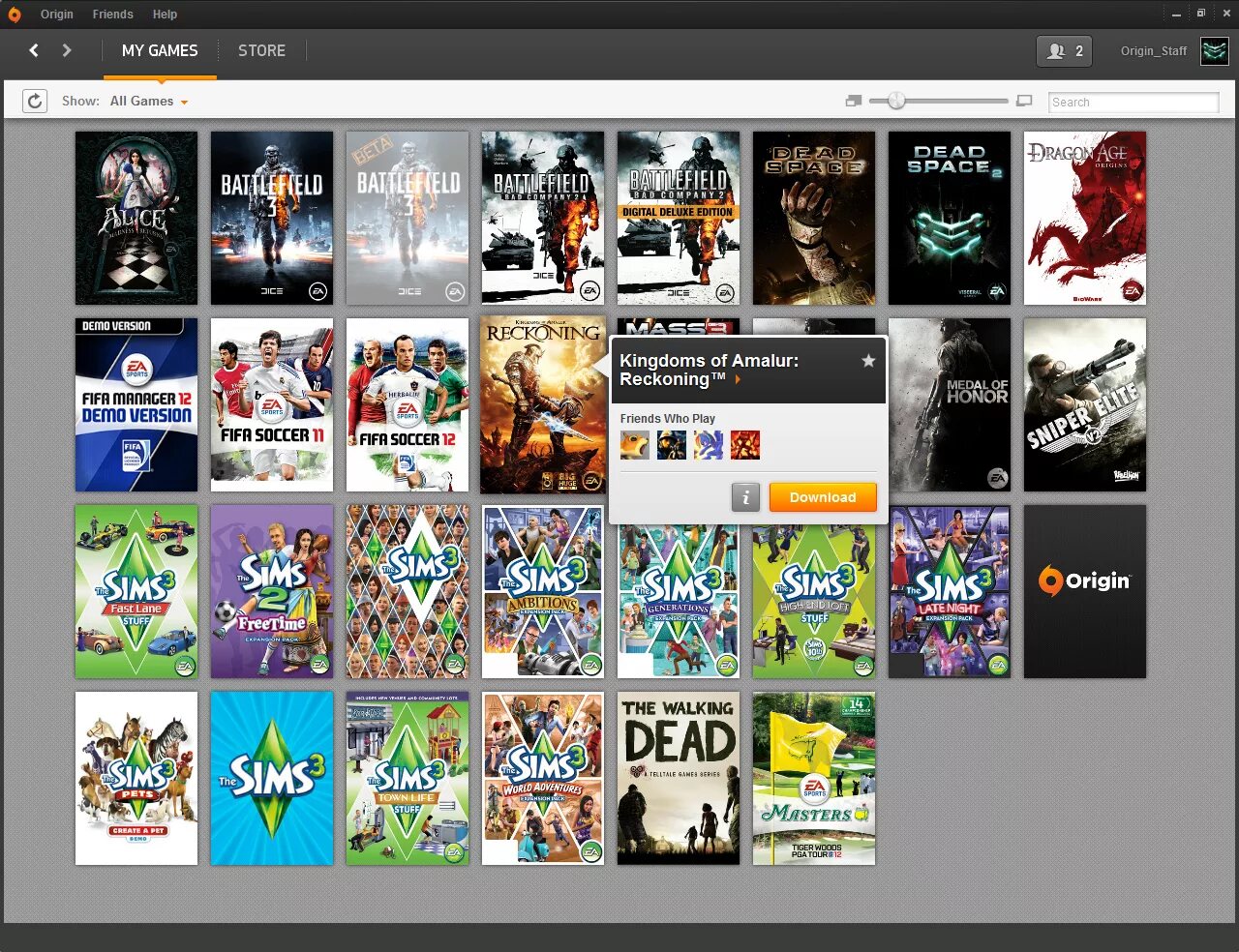Viewport: 1239px width, 952px height.
Task: Select The Sims 2 FreeTime cover
Action: point(272,592)
